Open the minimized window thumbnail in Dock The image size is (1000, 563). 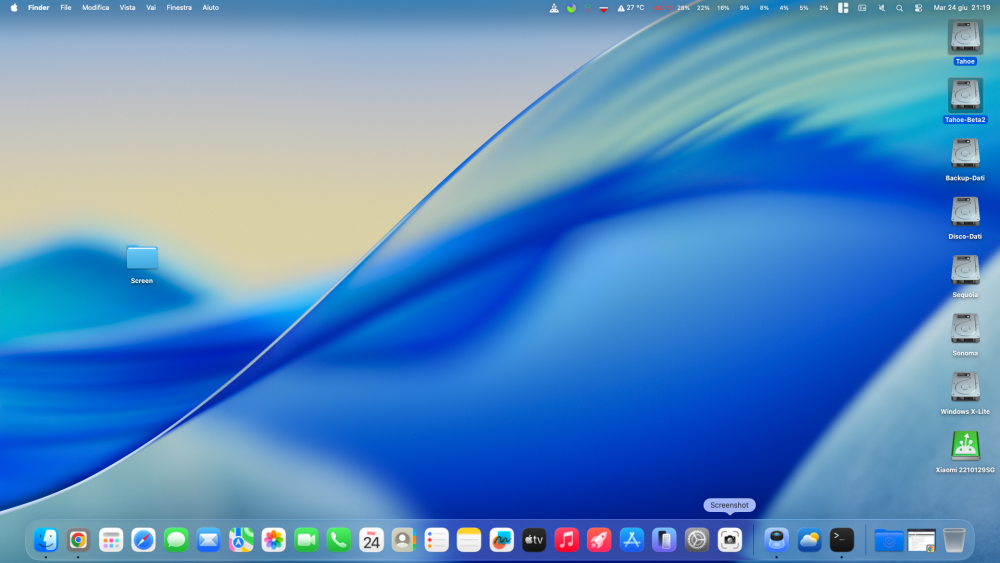click(922, 540)
